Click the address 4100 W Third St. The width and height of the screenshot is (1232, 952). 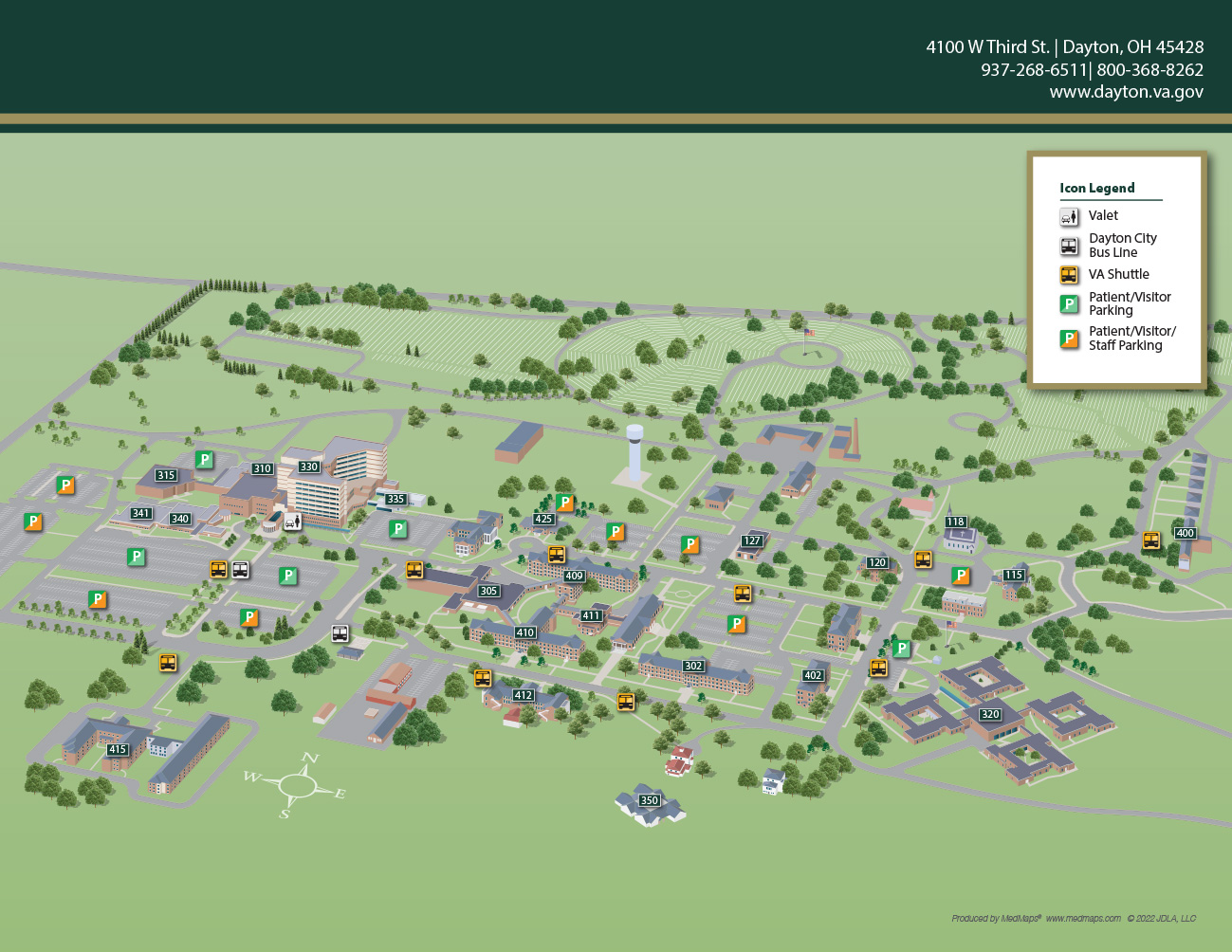click(987, 46)
